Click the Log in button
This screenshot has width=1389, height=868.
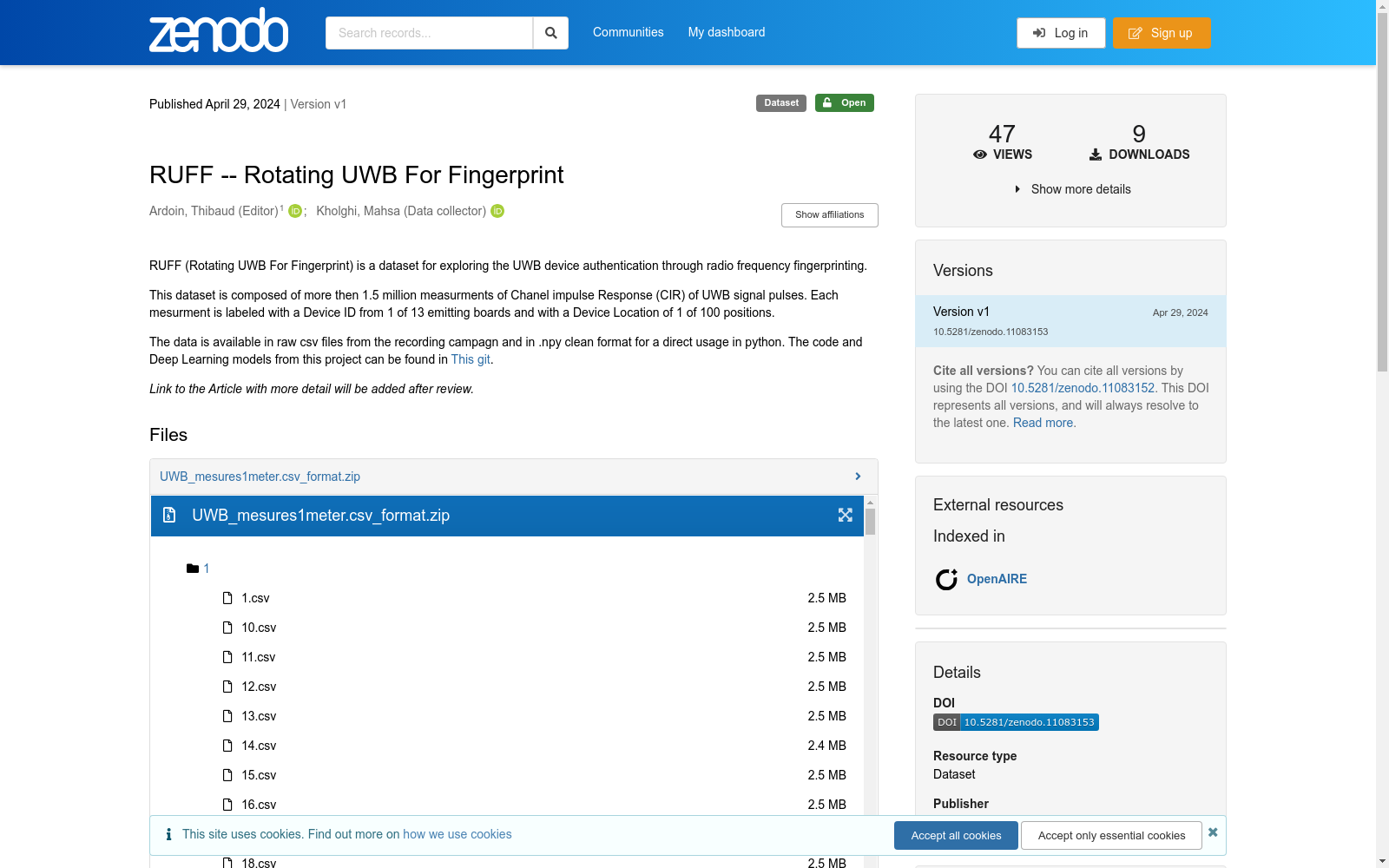[1061, 33]
